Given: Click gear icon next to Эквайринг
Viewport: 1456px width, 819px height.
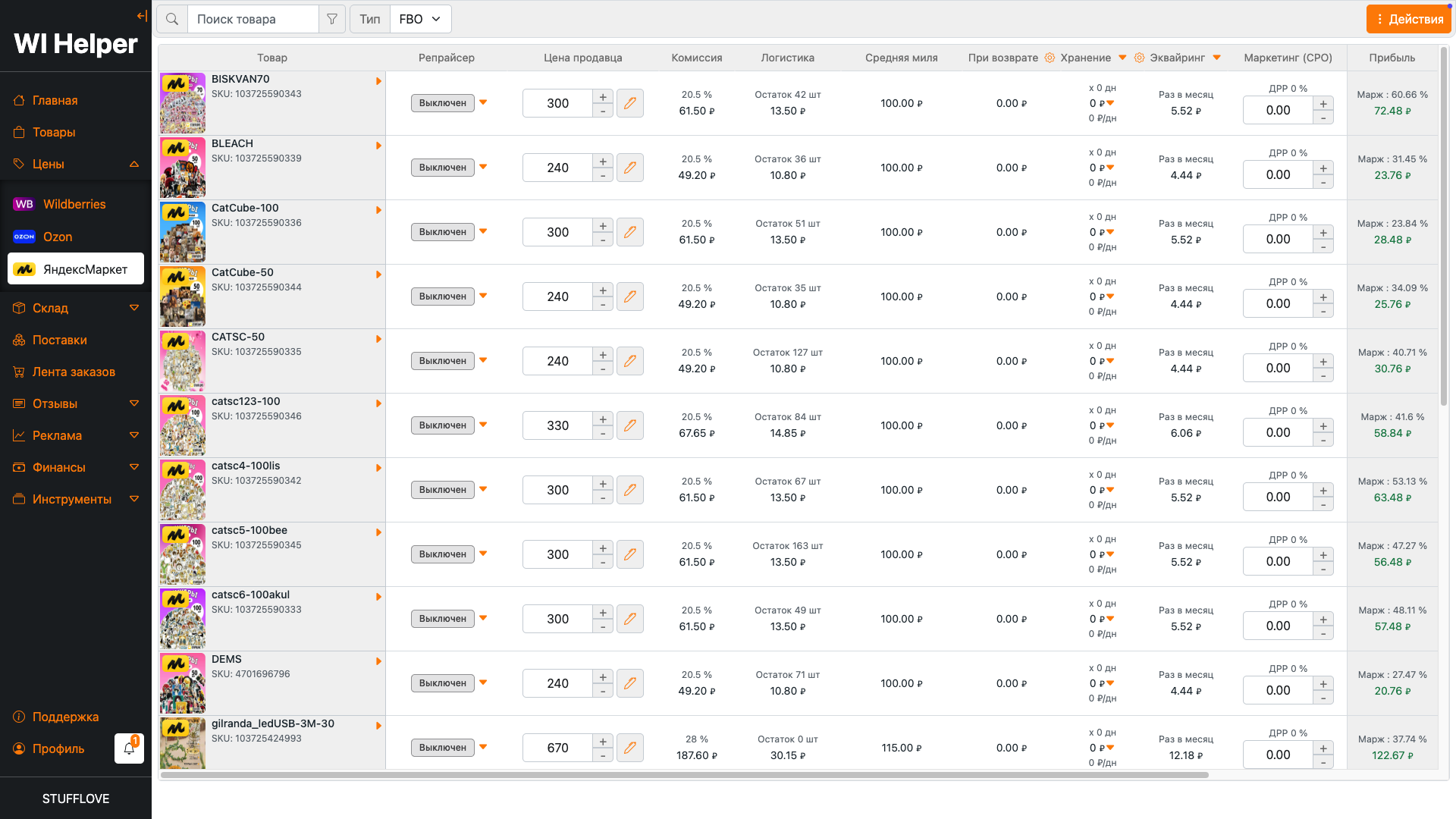Looking at the screenshot, I should tap(1139, 58).
